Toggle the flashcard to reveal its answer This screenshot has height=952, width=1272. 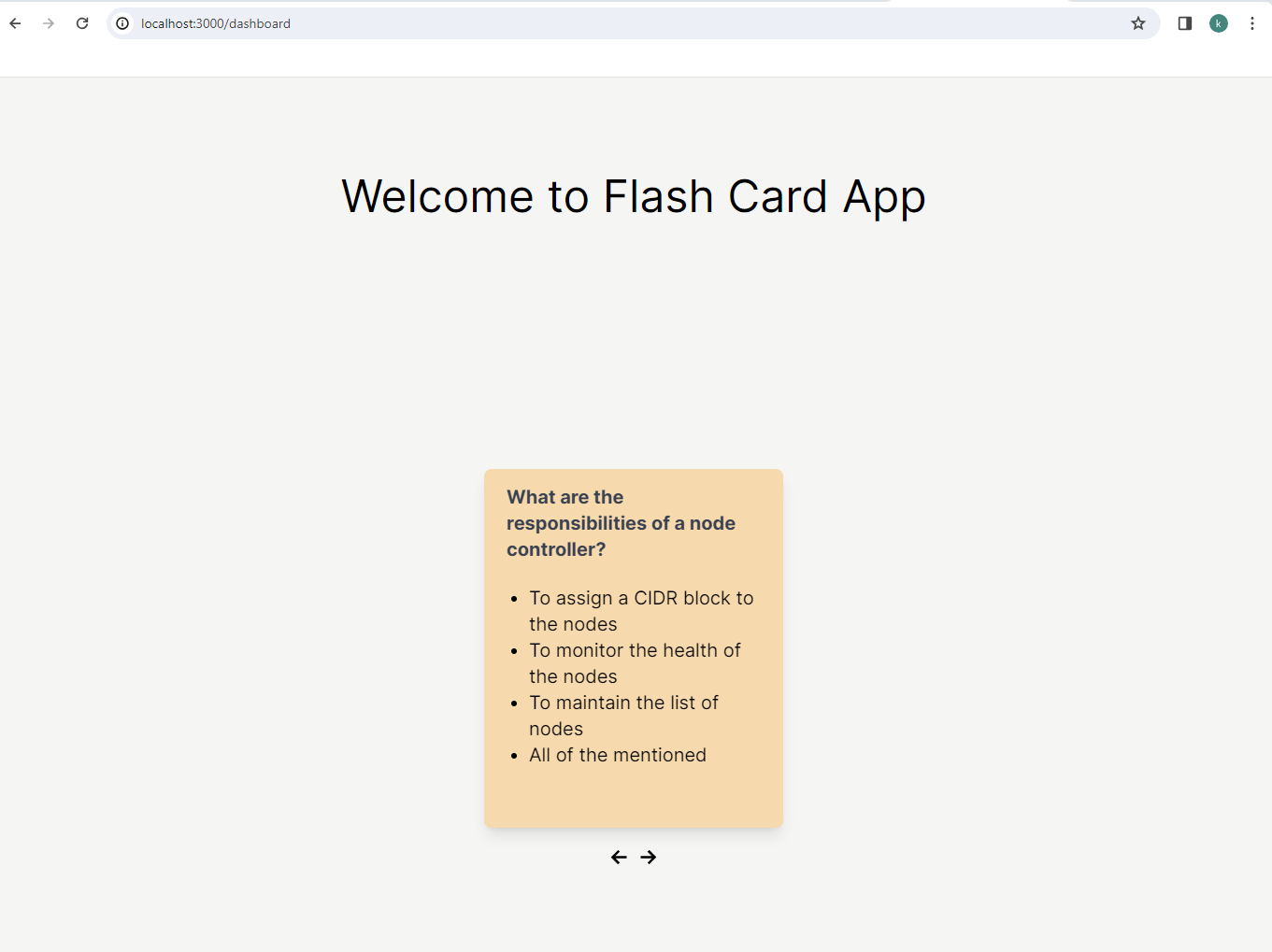click(x=633, y=647)
